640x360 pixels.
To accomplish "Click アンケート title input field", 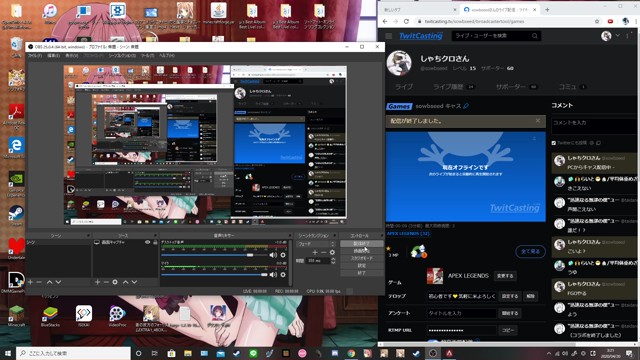I will click(x=461, y=313).
